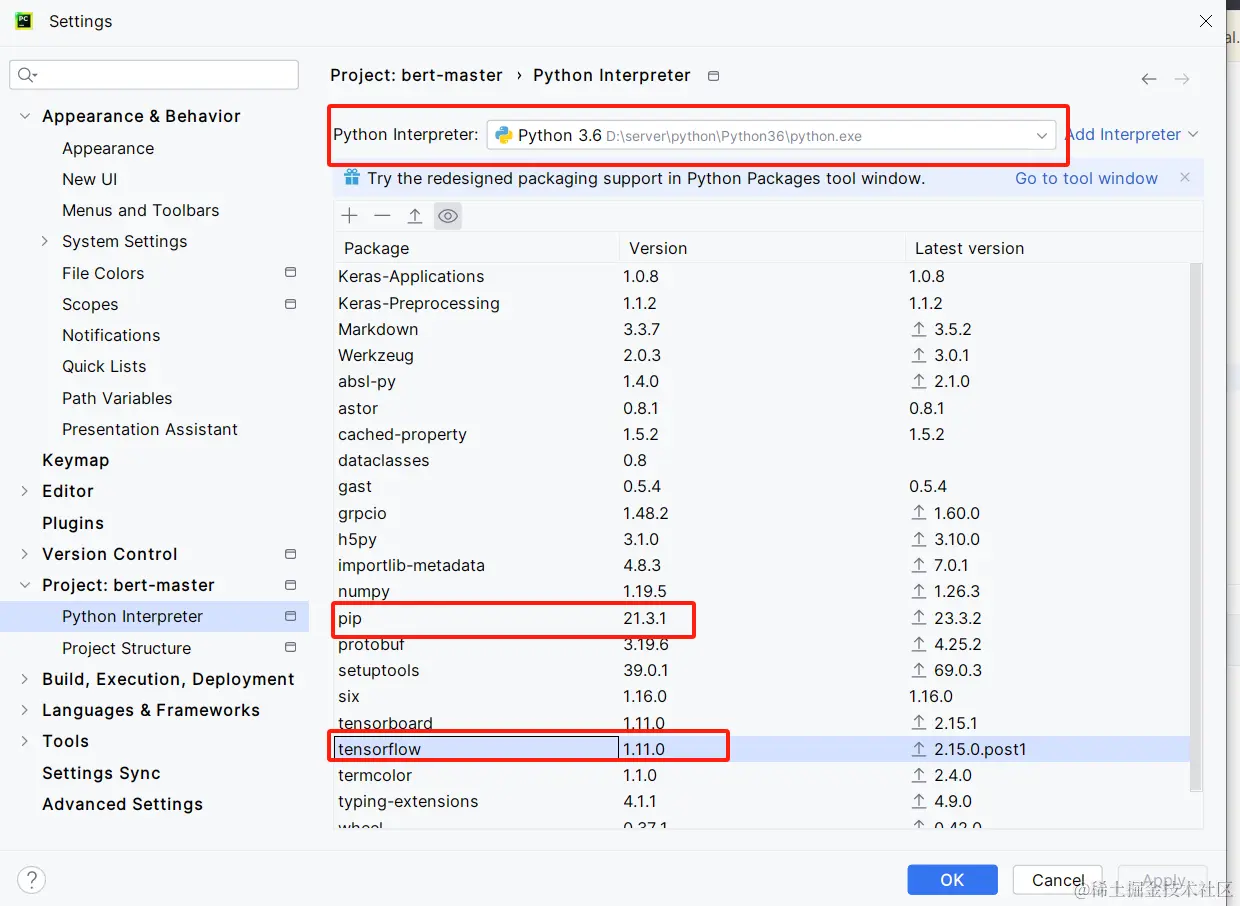Click the install package plus icon
The height and width of the screenshot is (906, 1240).
pos(349,216)
